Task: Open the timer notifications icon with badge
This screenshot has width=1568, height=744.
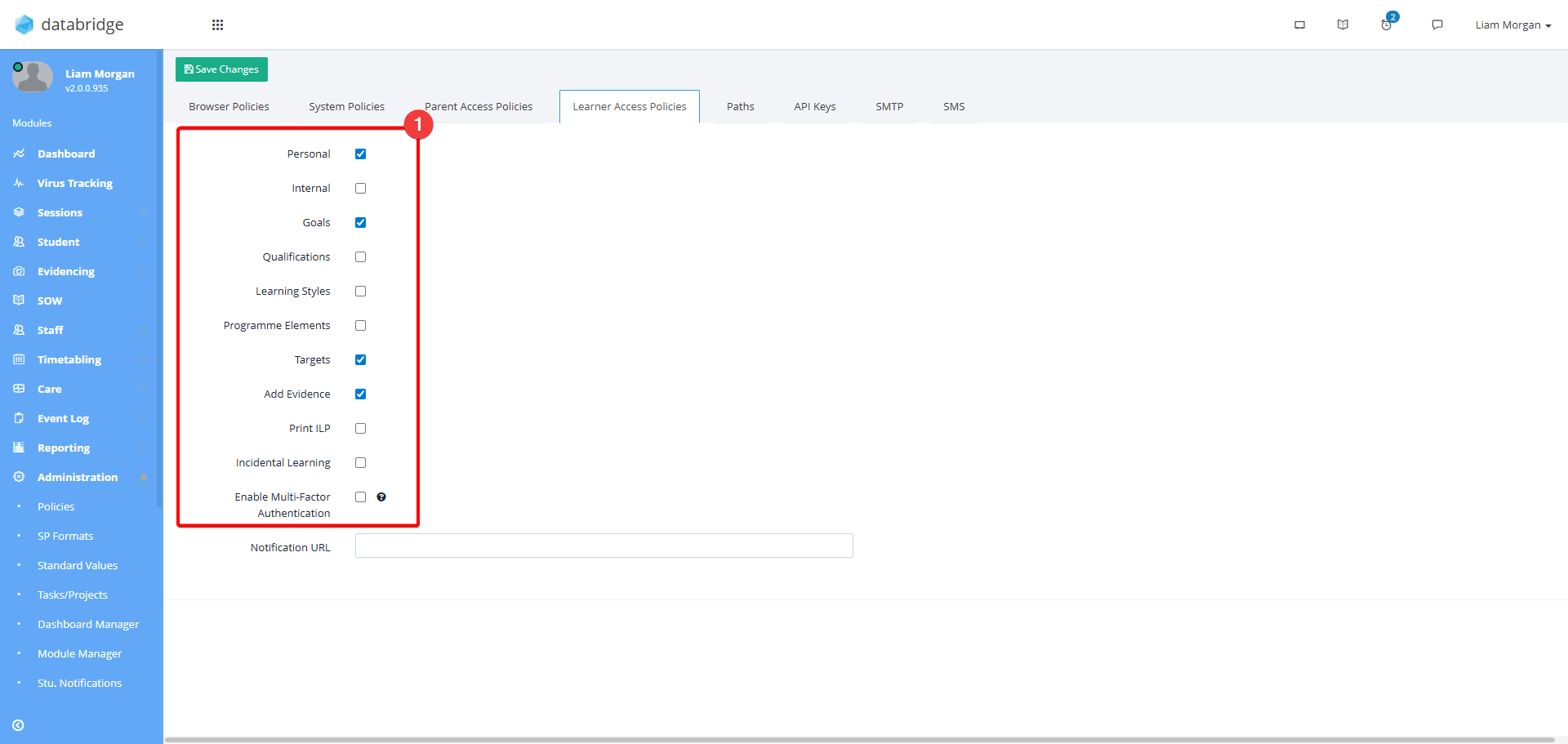Action: coord(1388,23)
